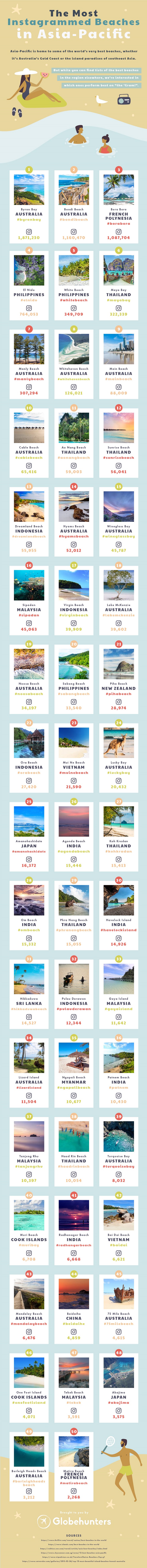Click the Instagram icon under #byronbay

tap(29, 231)
